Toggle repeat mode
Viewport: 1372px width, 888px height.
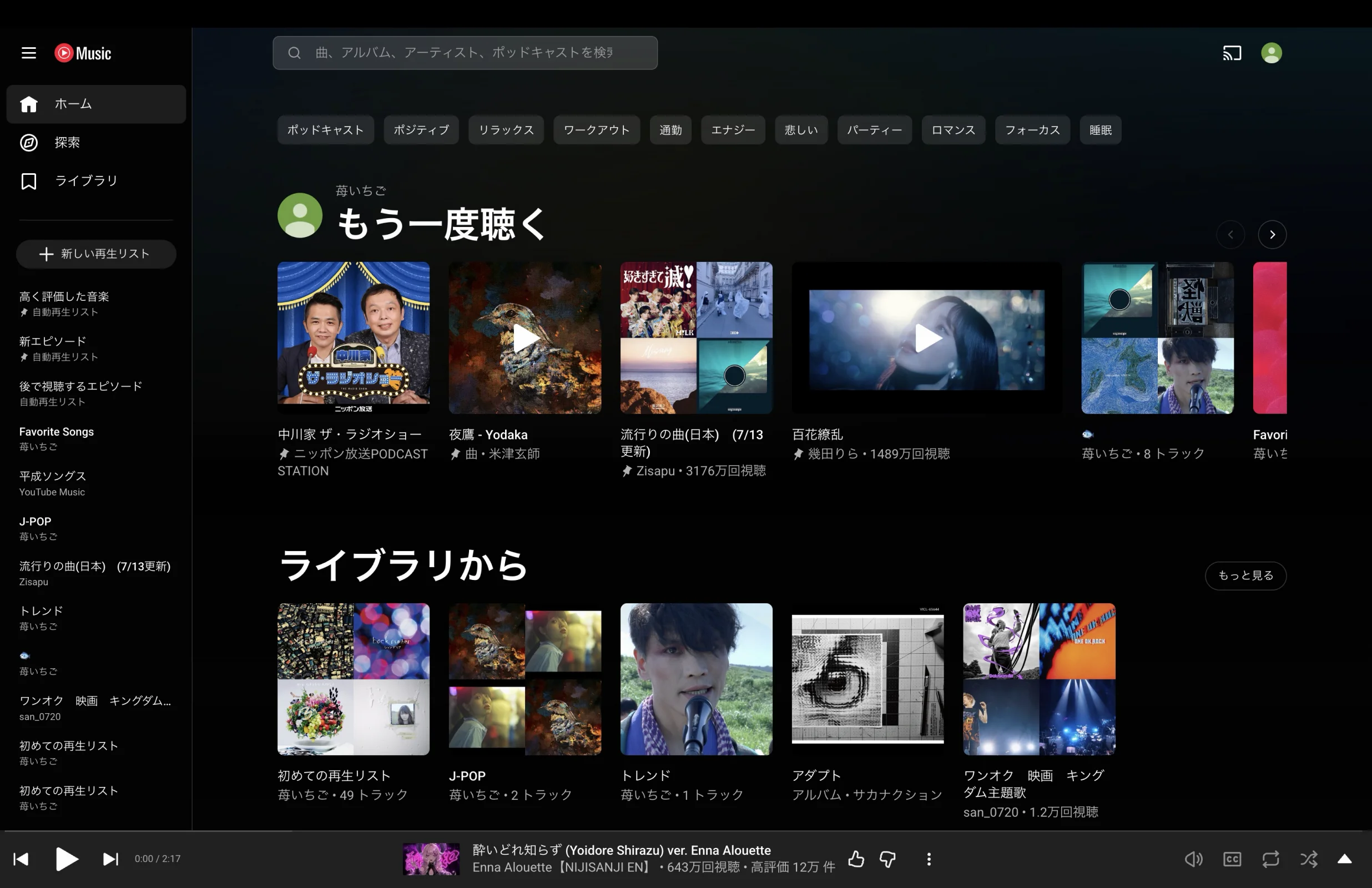tap(1270, 859)
